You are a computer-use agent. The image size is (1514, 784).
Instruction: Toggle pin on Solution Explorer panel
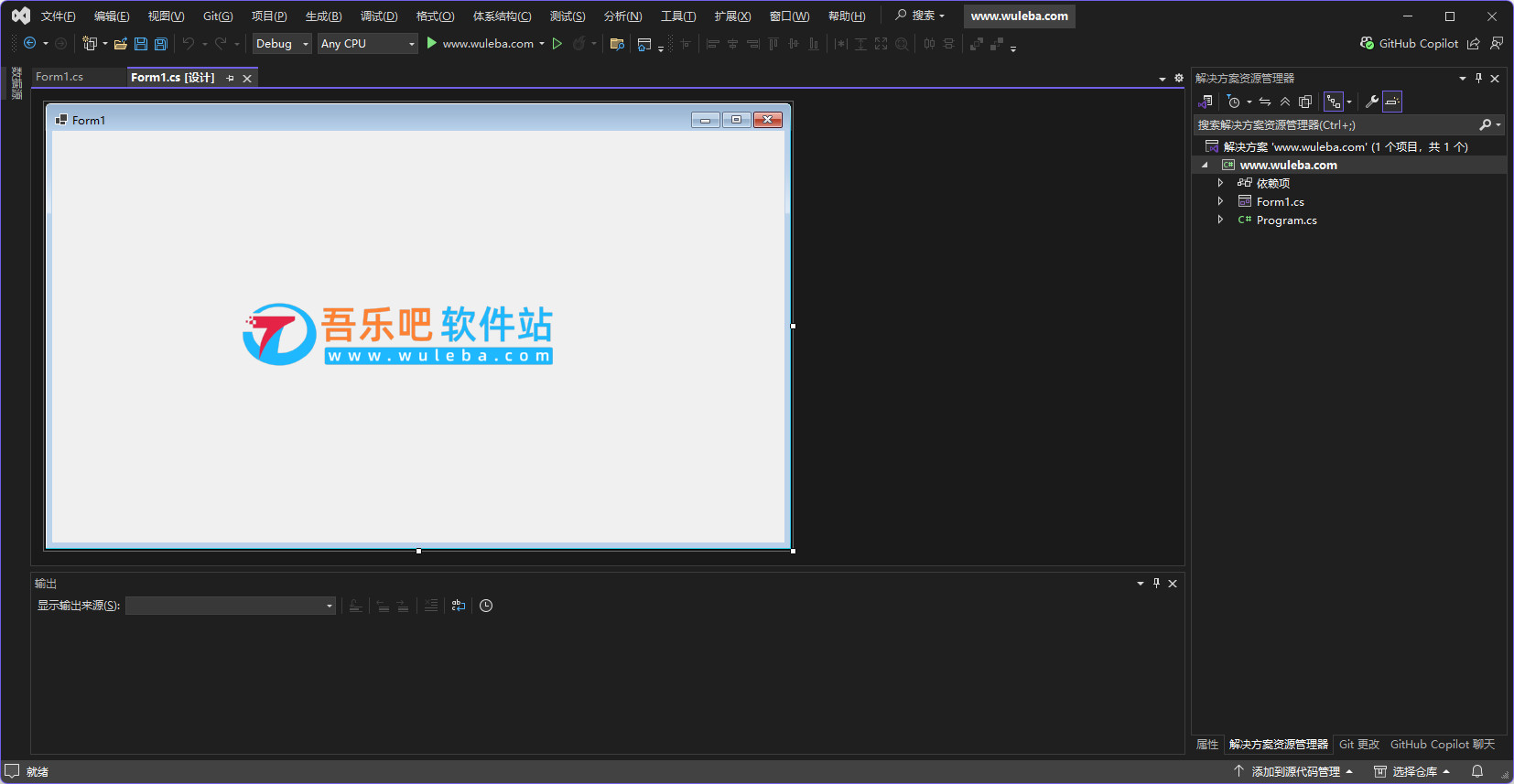[x=1478, y=79]
